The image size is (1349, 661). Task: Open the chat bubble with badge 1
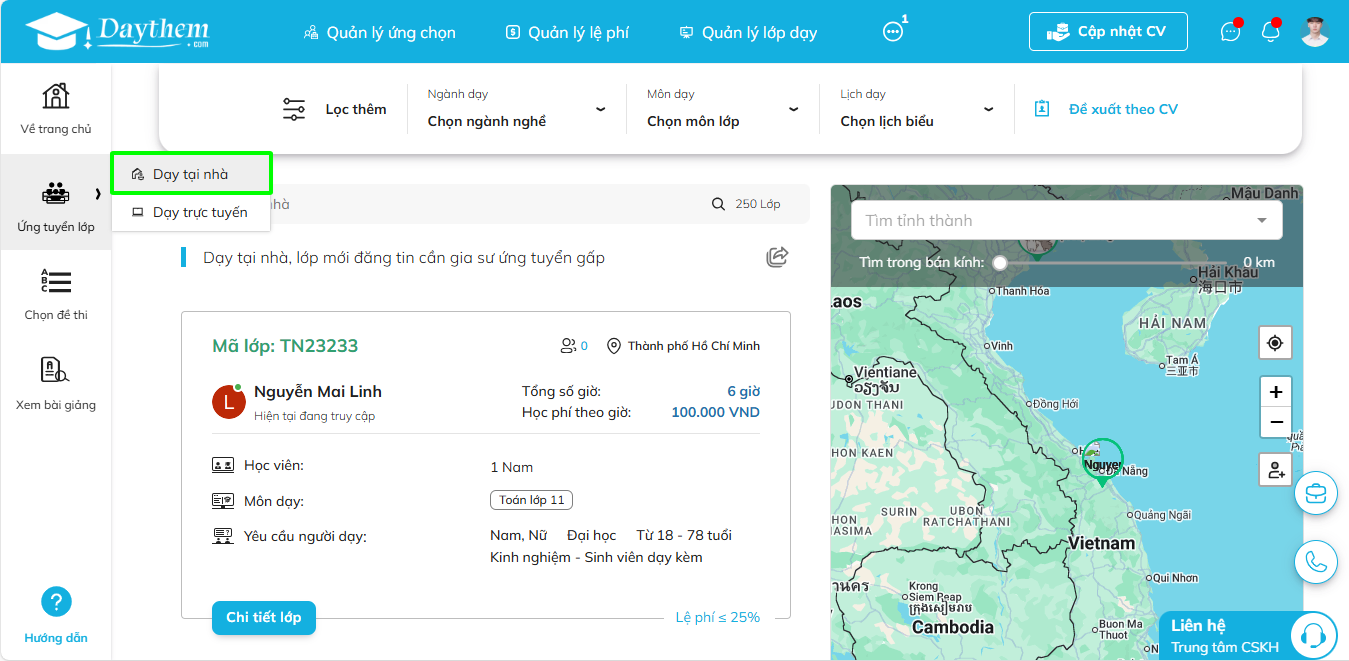pos(893,32)
